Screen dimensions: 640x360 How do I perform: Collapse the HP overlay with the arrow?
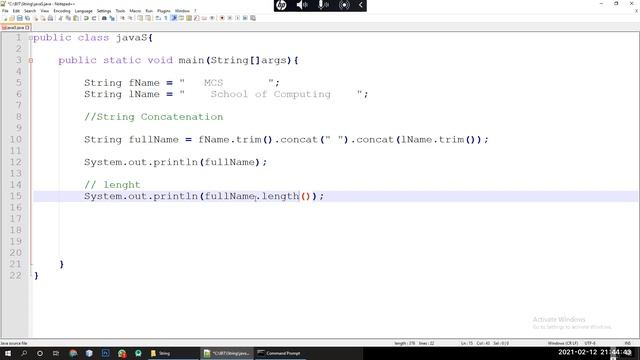(x=360, y=5)
